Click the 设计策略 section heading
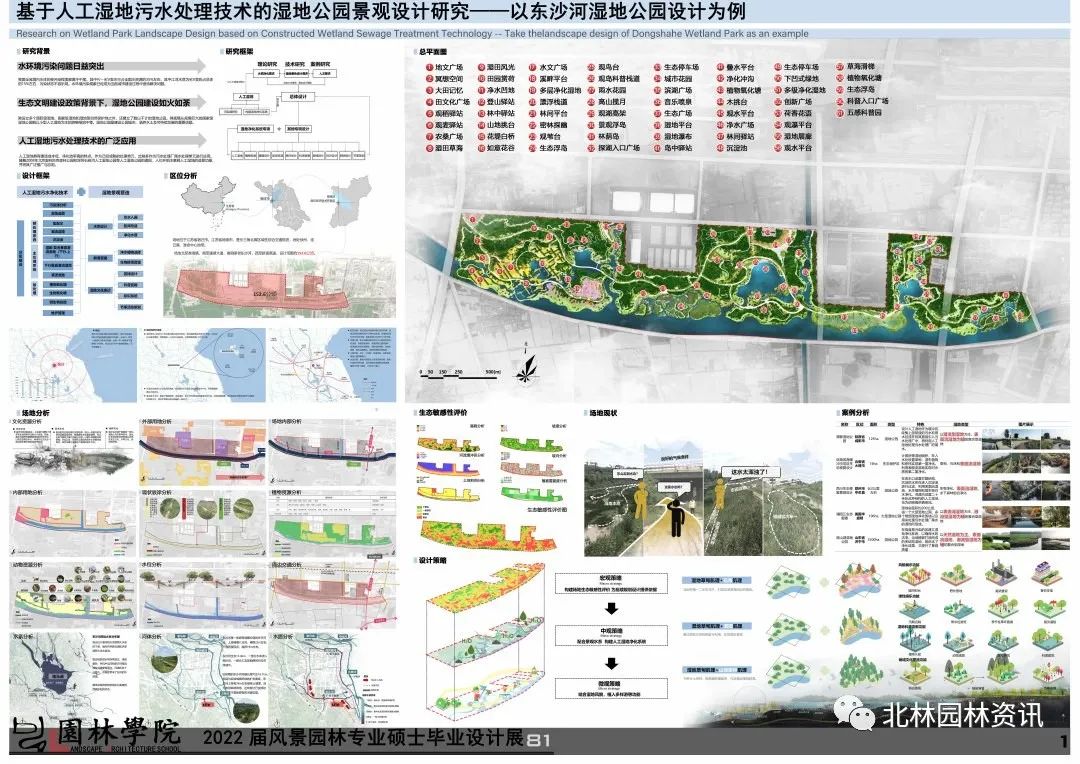1080x764 pixels. pyautogui.click(x=433, y=560)
